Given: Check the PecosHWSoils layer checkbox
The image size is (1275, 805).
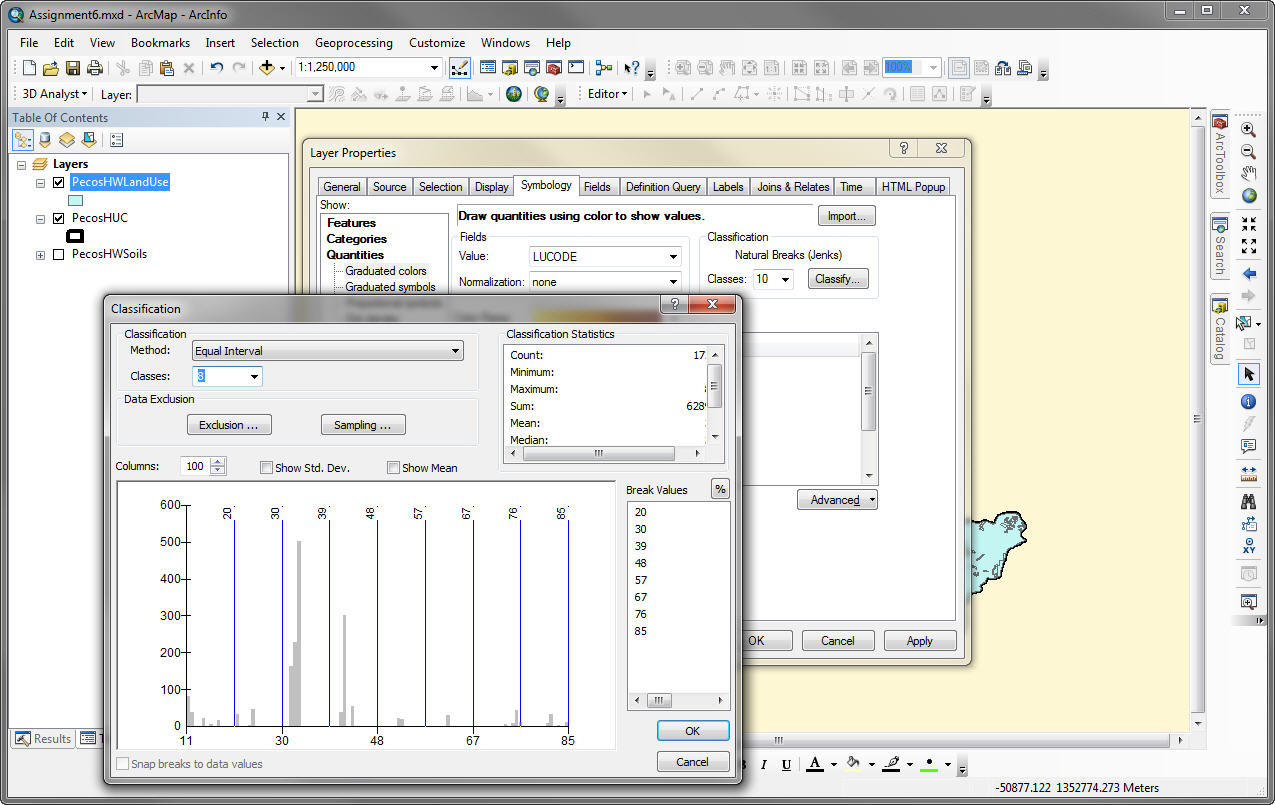Looking at the screenshot, I should coord(58,254).
